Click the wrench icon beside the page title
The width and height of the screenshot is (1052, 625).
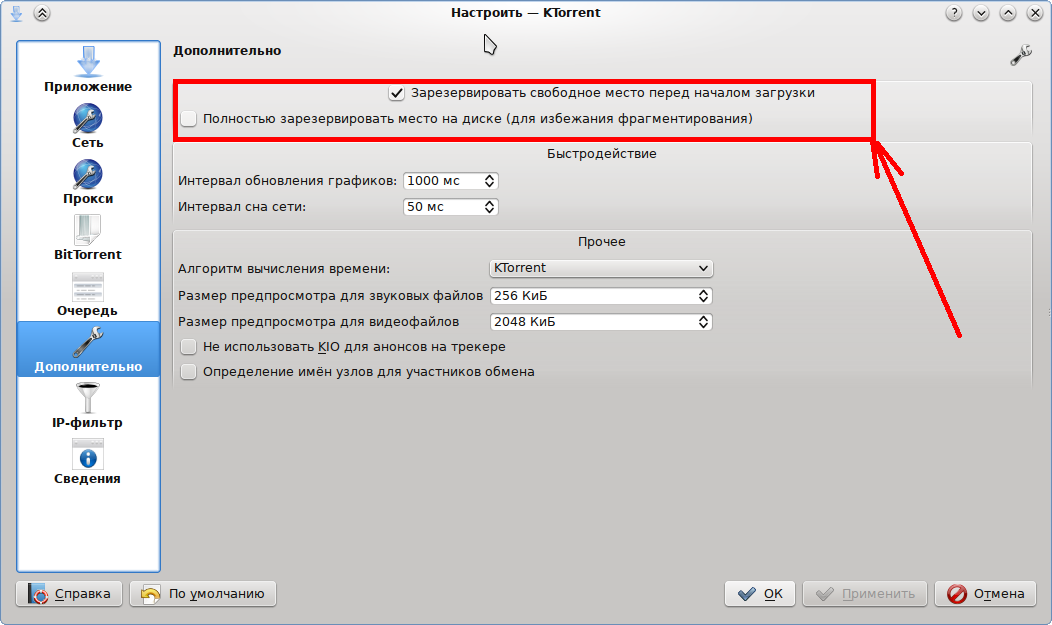[x=1020, y=55]
